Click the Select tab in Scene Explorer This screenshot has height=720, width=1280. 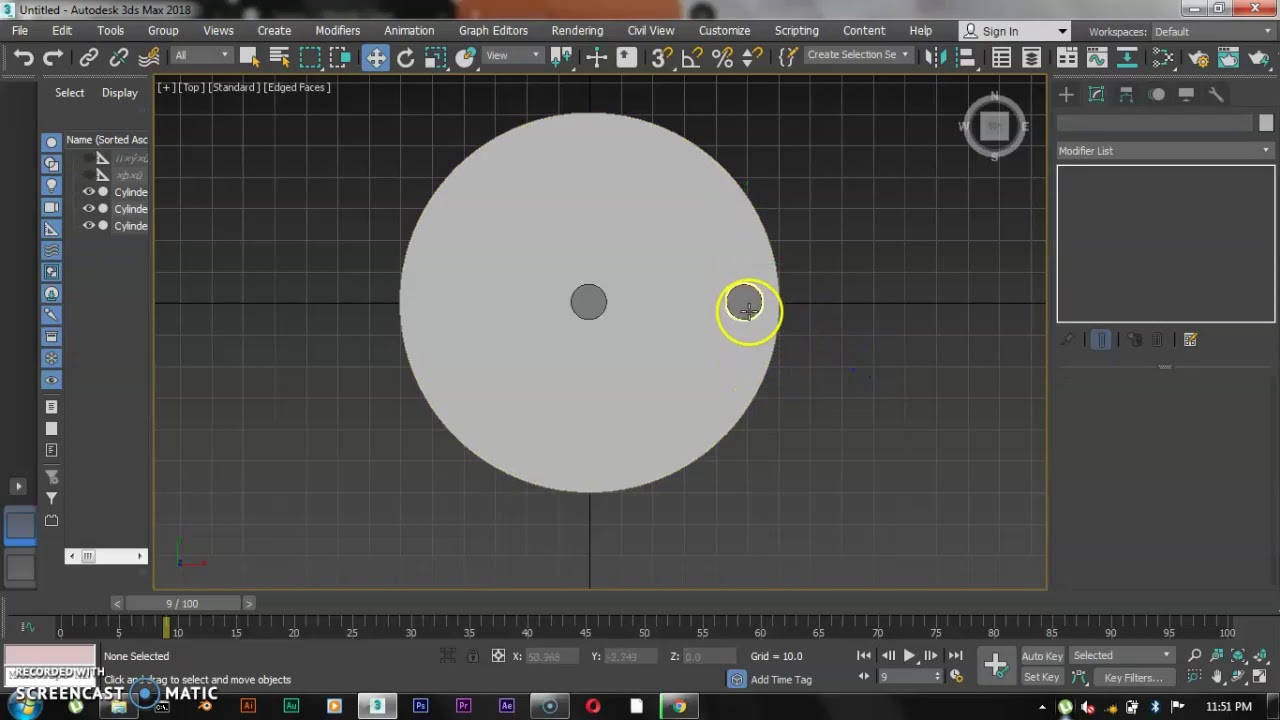point(69,93)
